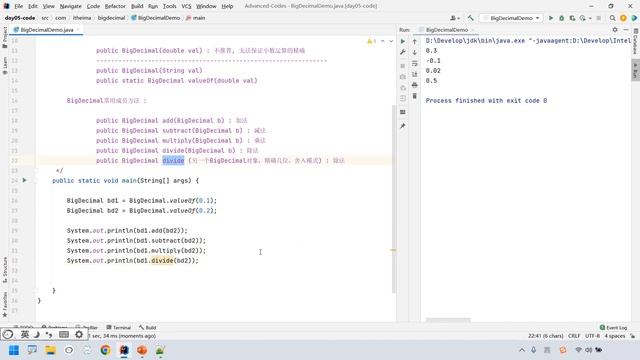Open the Event Log
640x360 pixels.
[613, 327]
